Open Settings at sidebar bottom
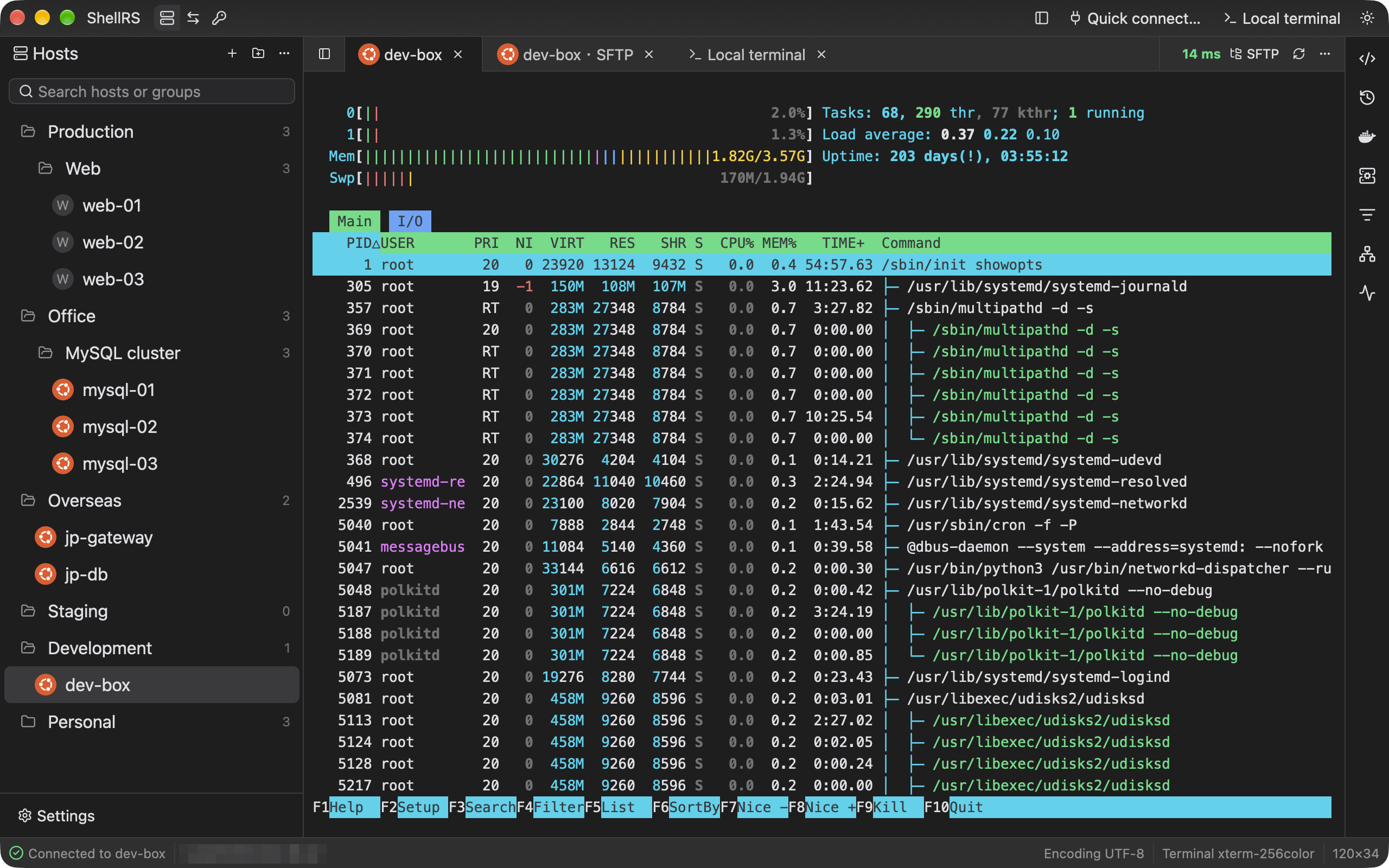Screen dimensions: 1389x868 (56, 815)
